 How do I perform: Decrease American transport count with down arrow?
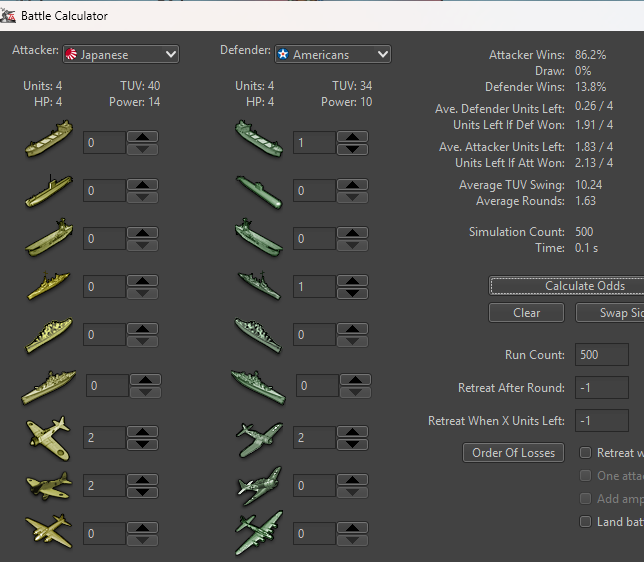click(x=352, y=150)
